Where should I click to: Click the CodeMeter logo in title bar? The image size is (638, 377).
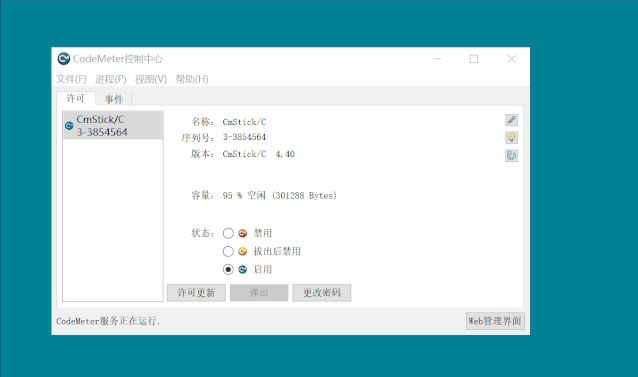[63, 59]
